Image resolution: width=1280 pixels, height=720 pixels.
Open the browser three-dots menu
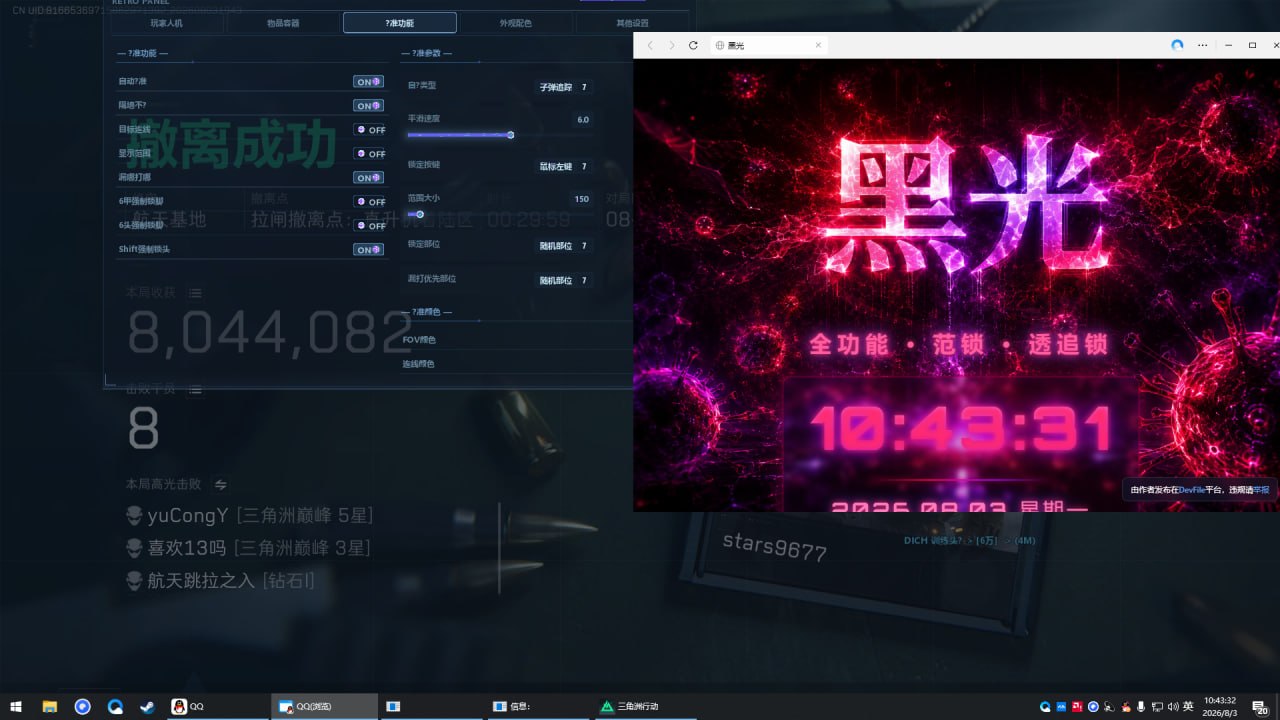(1203, 45)
